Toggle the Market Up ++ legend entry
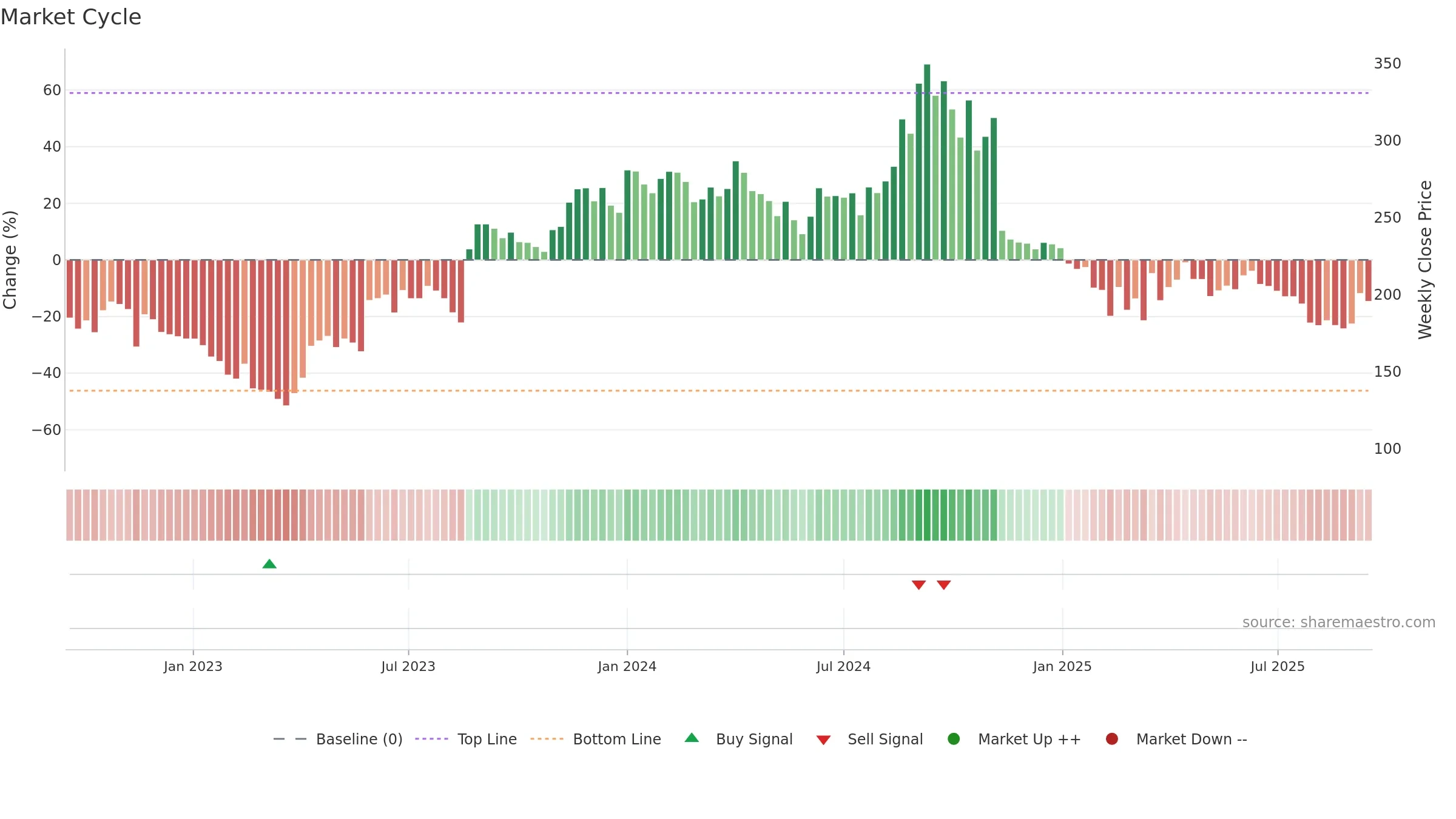 pyautogui.click(x=1014, y=739)
